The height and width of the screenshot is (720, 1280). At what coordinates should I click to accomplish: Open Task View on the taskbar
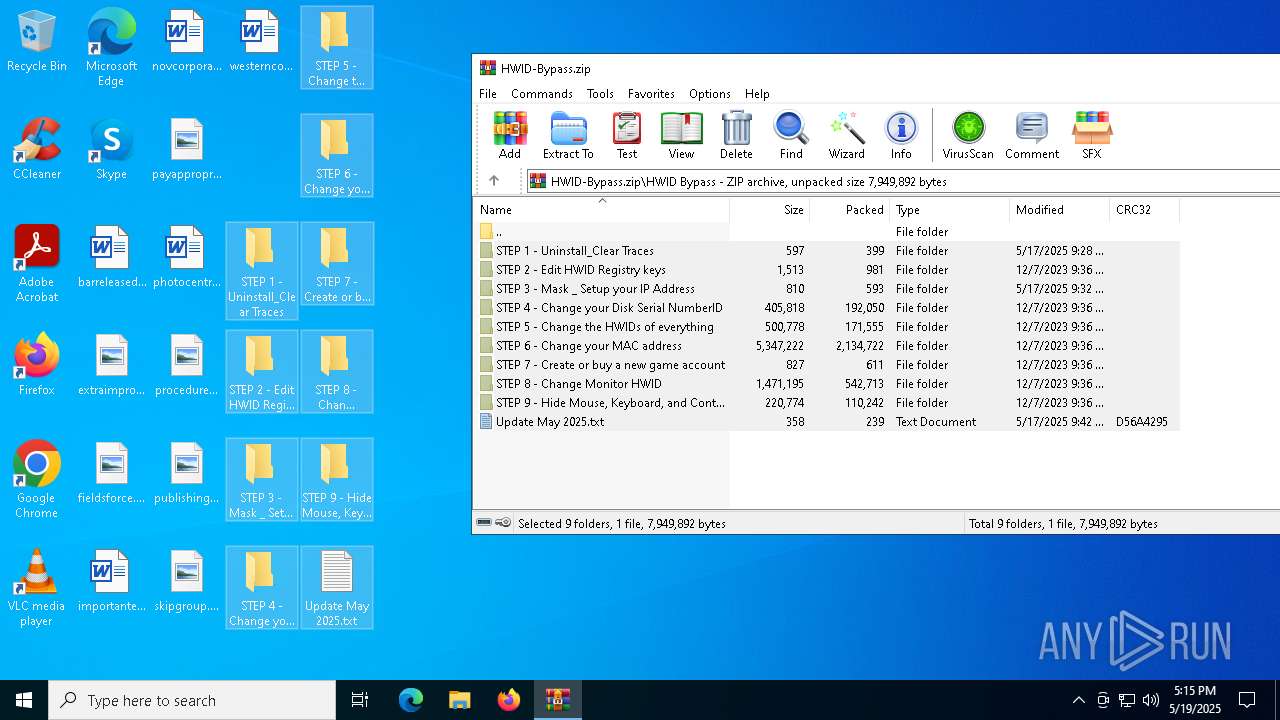(360, 700)
